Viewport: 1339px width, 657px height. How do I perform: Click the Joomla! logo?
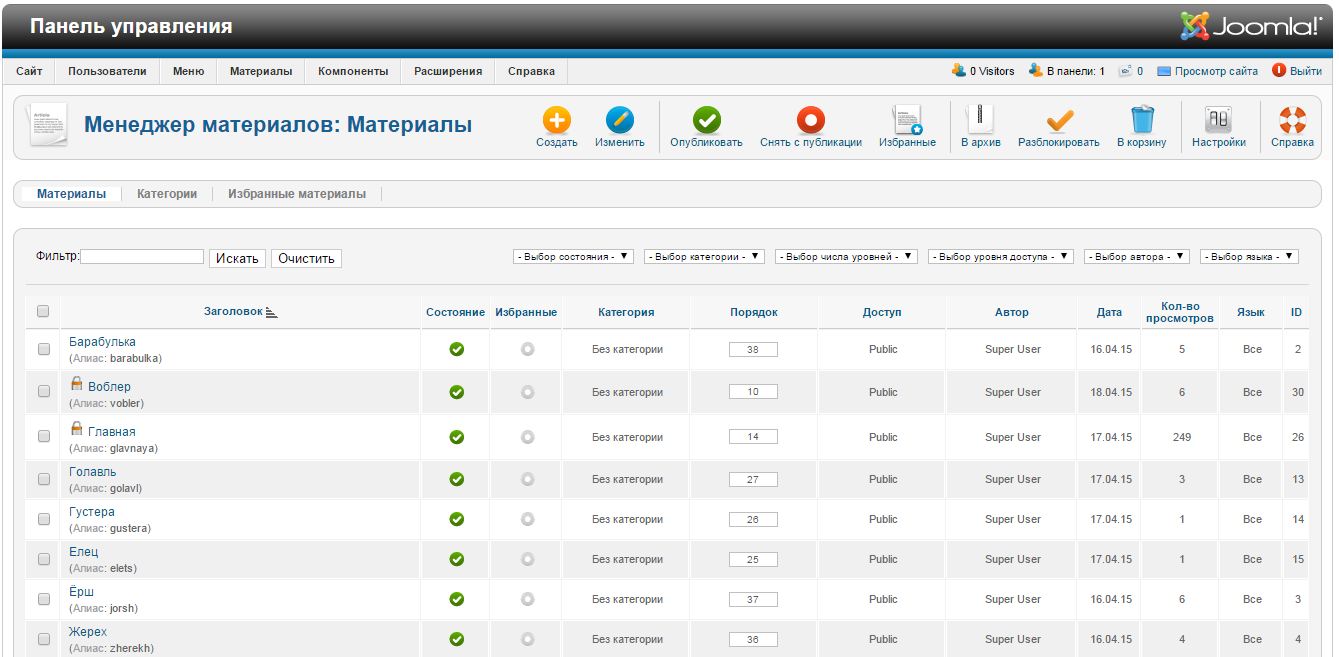coord(1250,26)
